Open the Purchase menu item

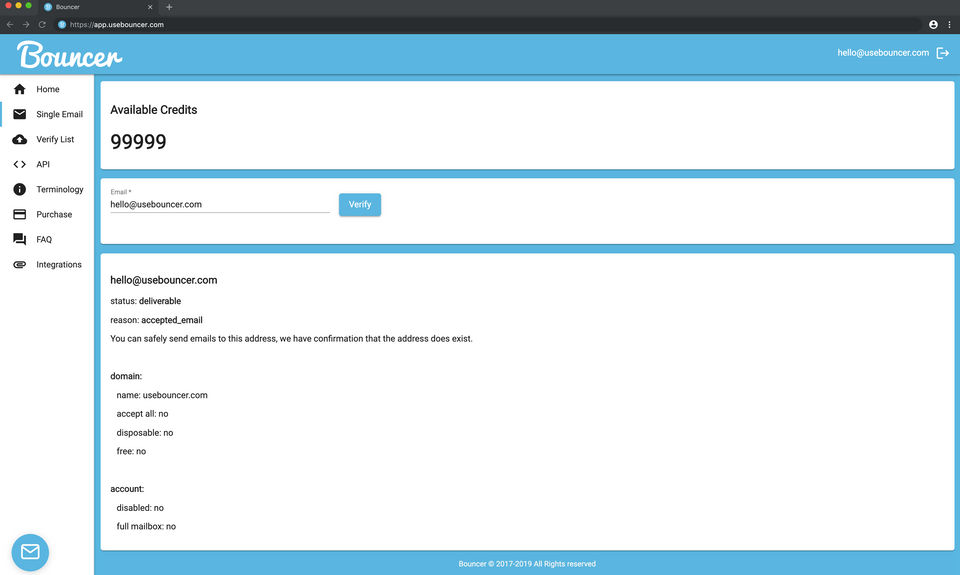pyautogui.click(x=47, y=214)
